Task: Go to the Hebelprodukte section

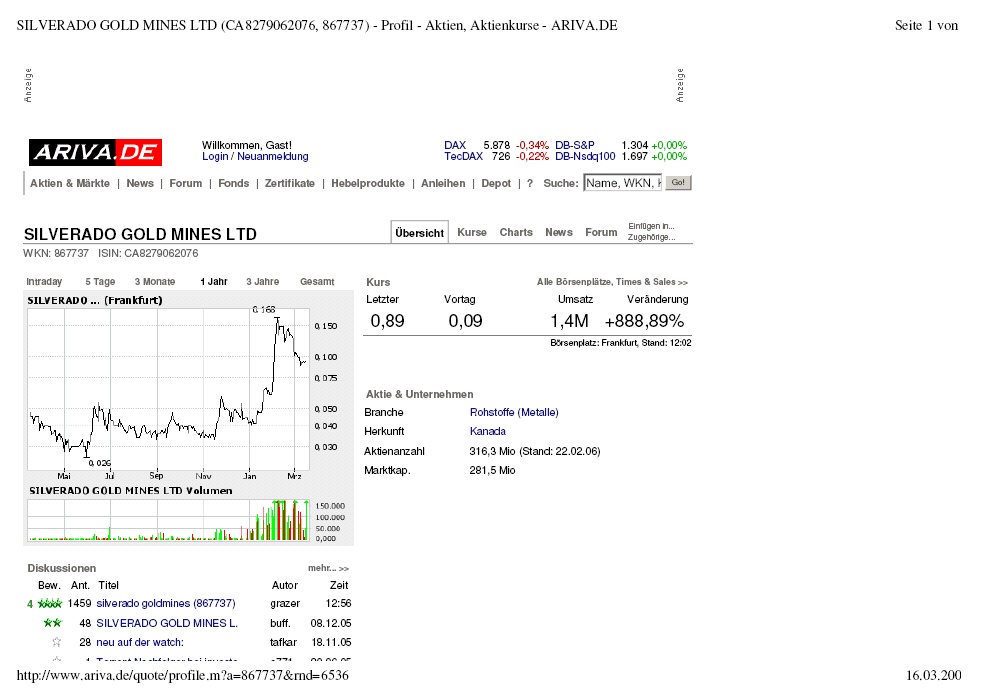Action: (x=368, y=183)
